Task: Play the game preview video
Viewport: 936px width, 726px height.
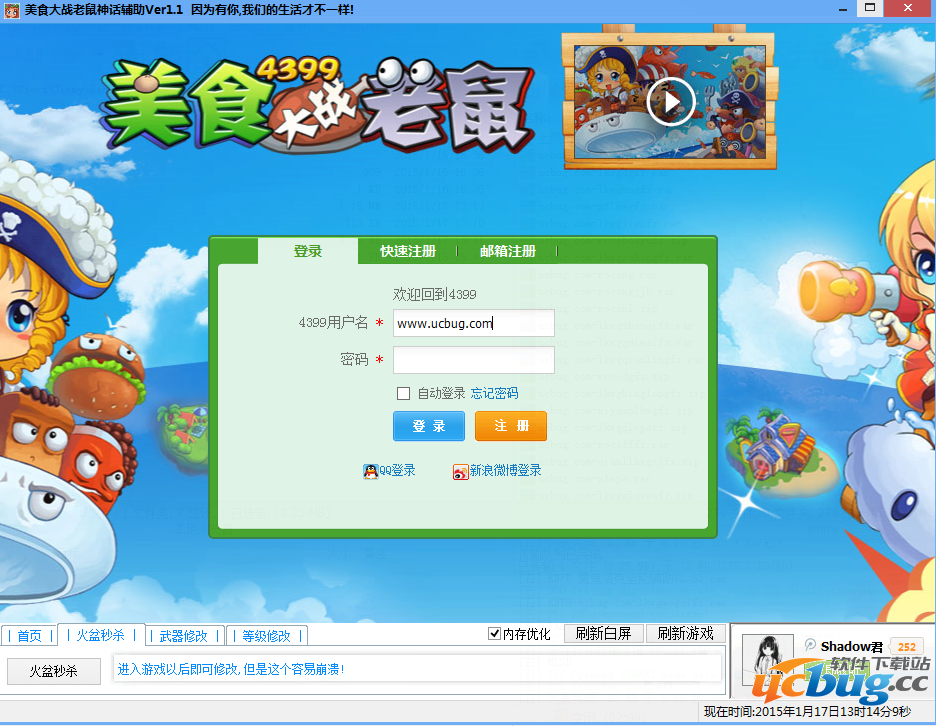Action: pos(670,101)
